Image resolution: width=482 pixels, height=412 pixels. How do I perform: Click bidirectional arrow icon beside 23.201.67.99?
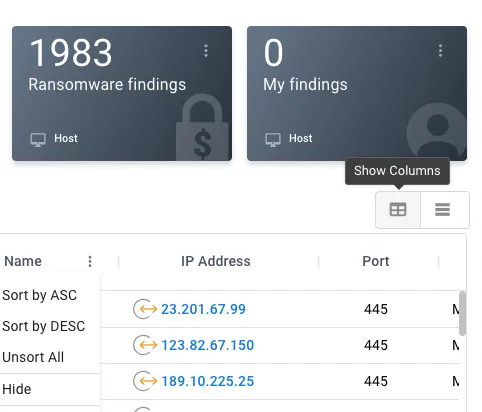[145, 309]
